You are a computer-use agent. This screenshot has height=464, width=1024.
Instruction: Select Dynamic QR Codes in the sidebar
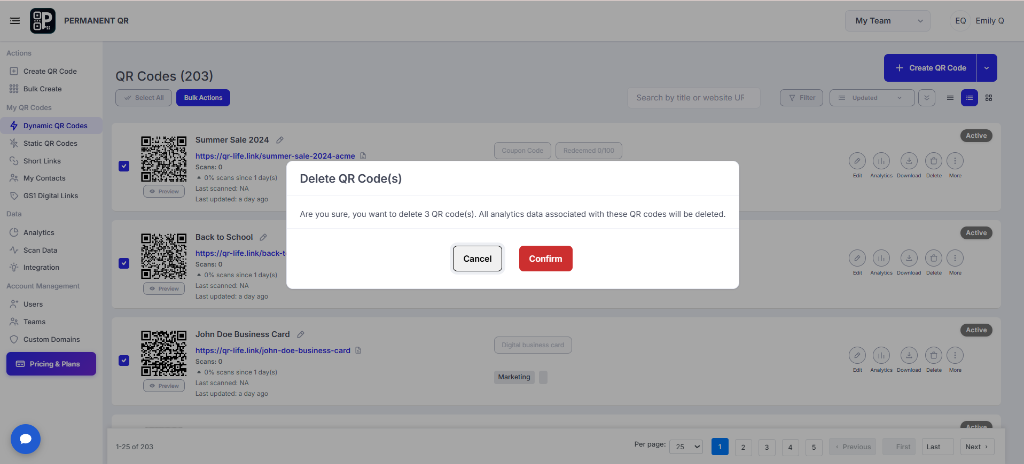[x=51, y=125]
